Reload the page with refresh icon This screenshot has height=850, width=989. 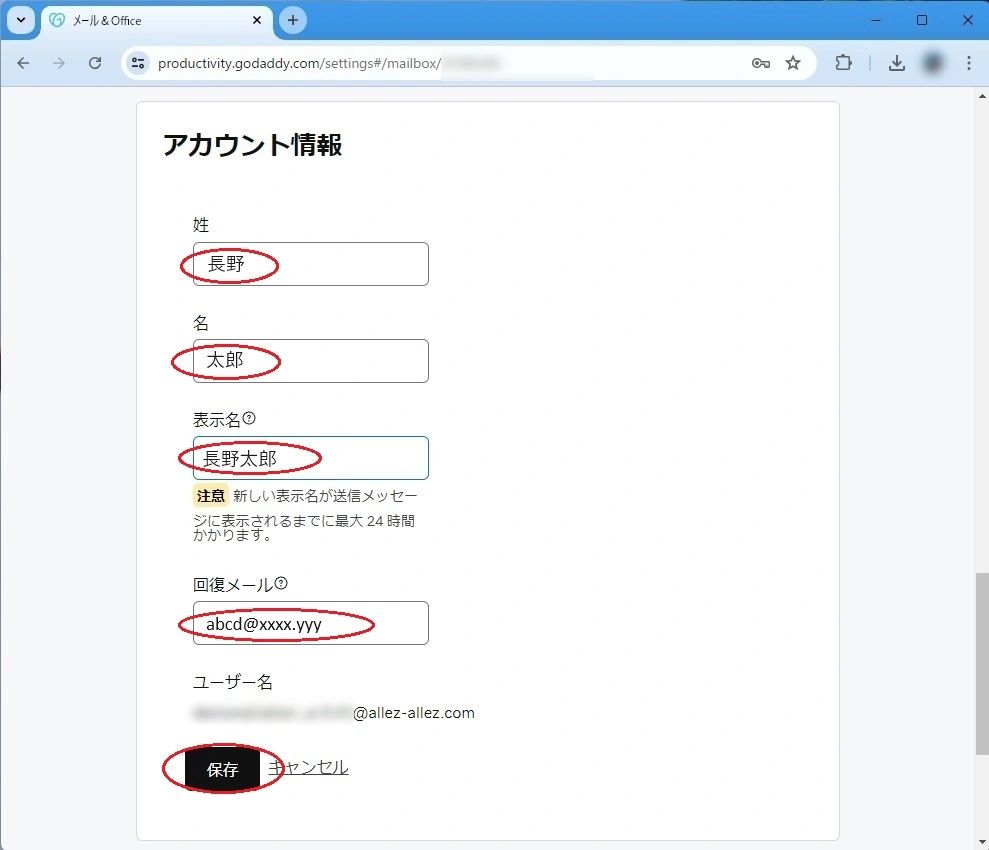(x=95, y=63)
